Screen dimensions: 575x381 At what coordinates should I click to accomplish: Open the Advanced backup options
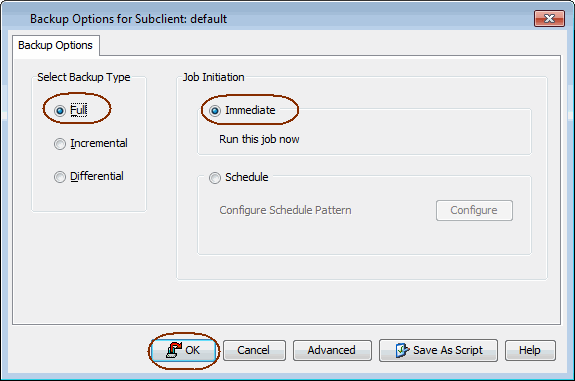[x=332, y=351]
